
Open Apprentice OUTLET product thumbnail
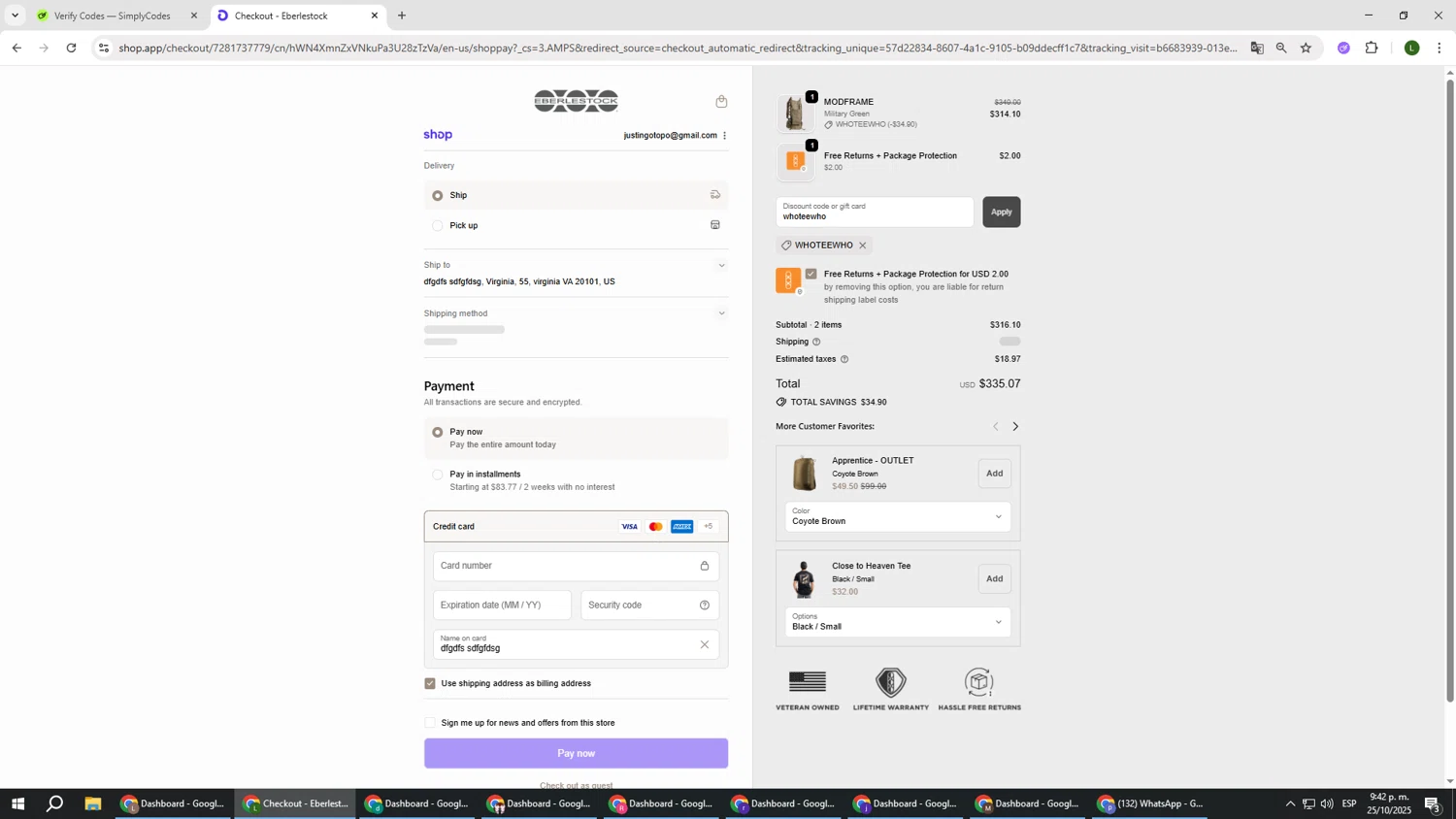804,474
